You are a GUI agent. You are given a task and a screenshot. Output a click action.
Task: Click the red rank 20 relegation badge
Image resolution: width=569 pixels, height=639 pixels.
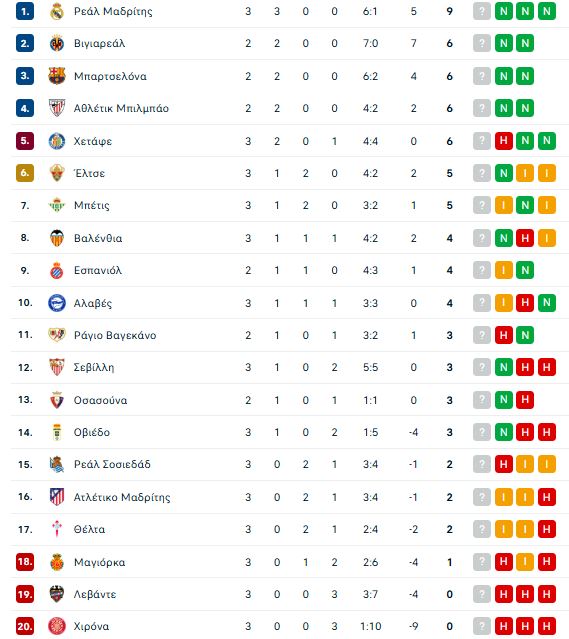click(25, 626)
